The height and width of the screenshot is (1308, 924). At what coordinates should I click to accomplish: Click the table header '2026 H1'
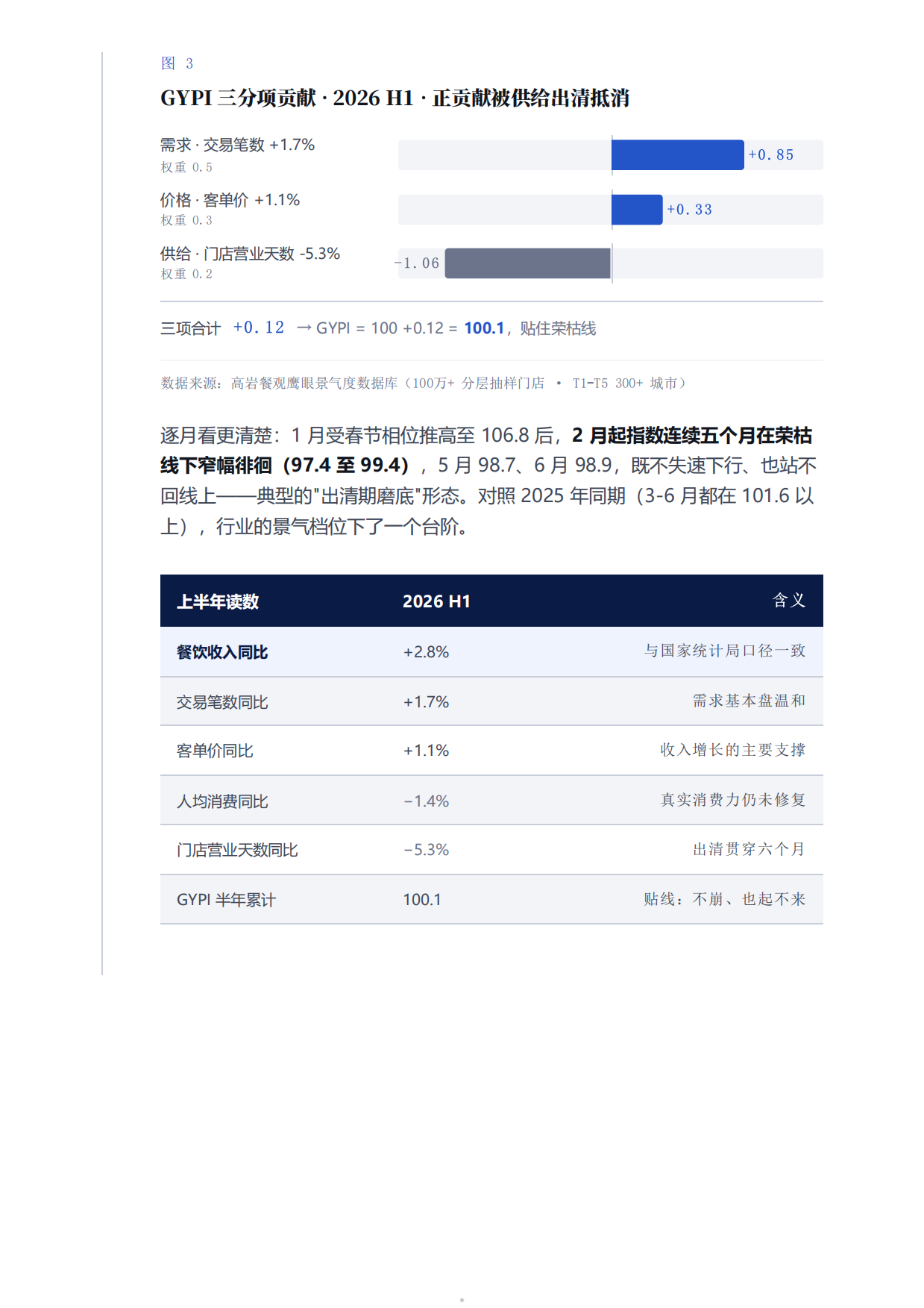click(436, 601)
